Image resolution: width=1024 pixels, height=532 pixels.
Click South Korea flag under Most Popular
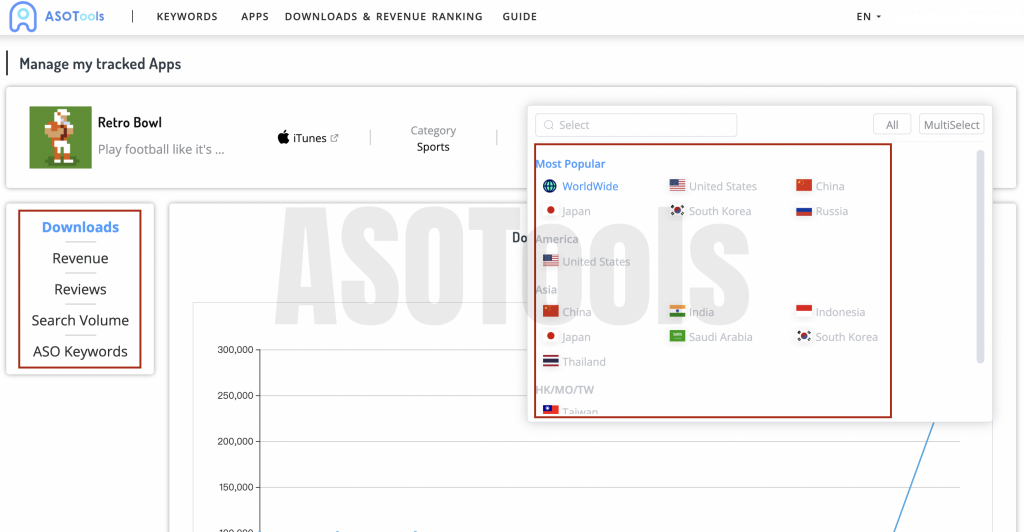[677, 211]
